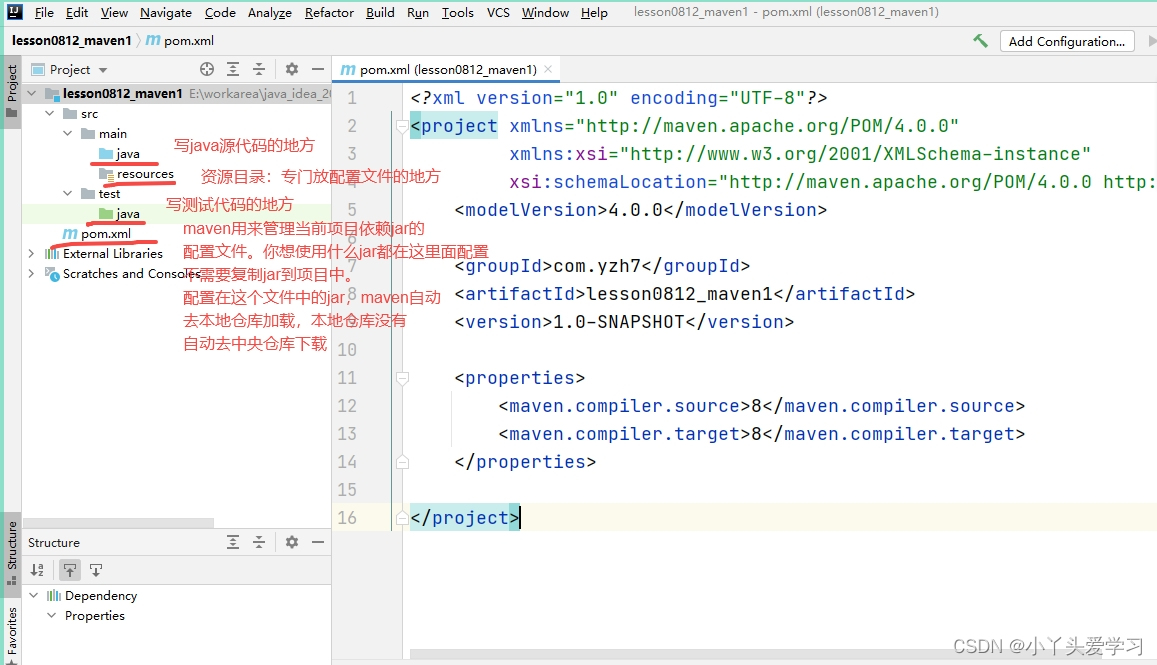
Task: Open the Help menu
Action: [594, 13]
